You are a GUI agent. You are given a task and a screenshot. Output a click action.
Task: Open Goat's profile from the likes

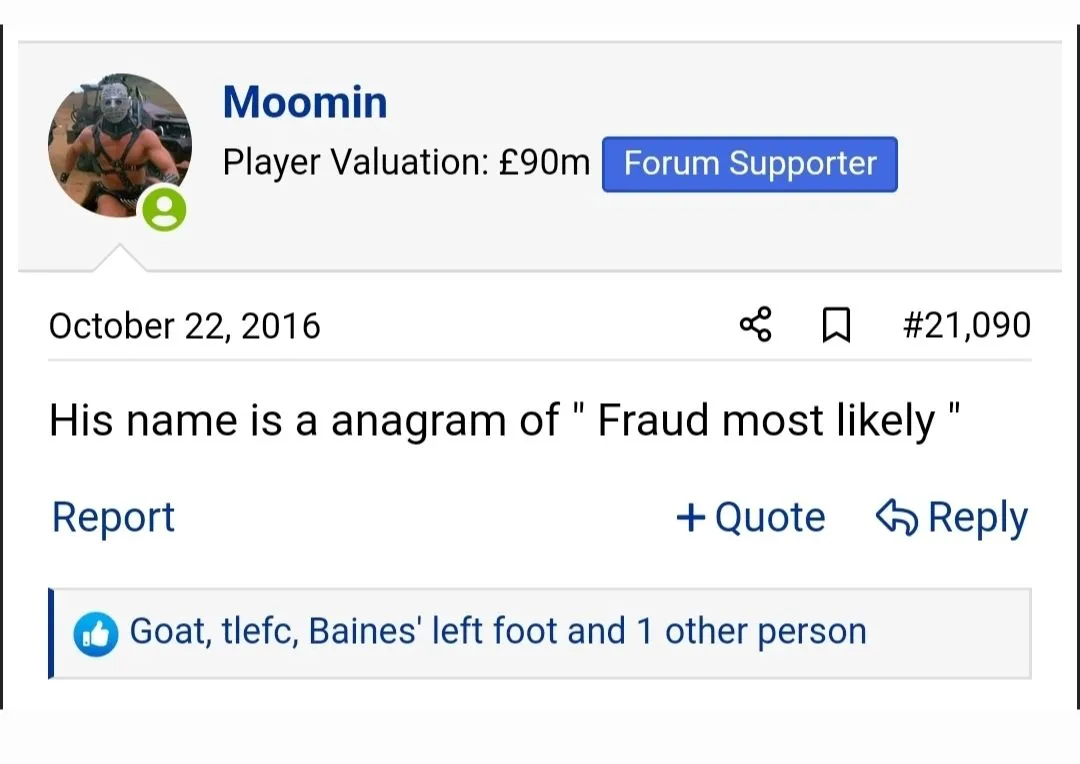click(165, 632)
